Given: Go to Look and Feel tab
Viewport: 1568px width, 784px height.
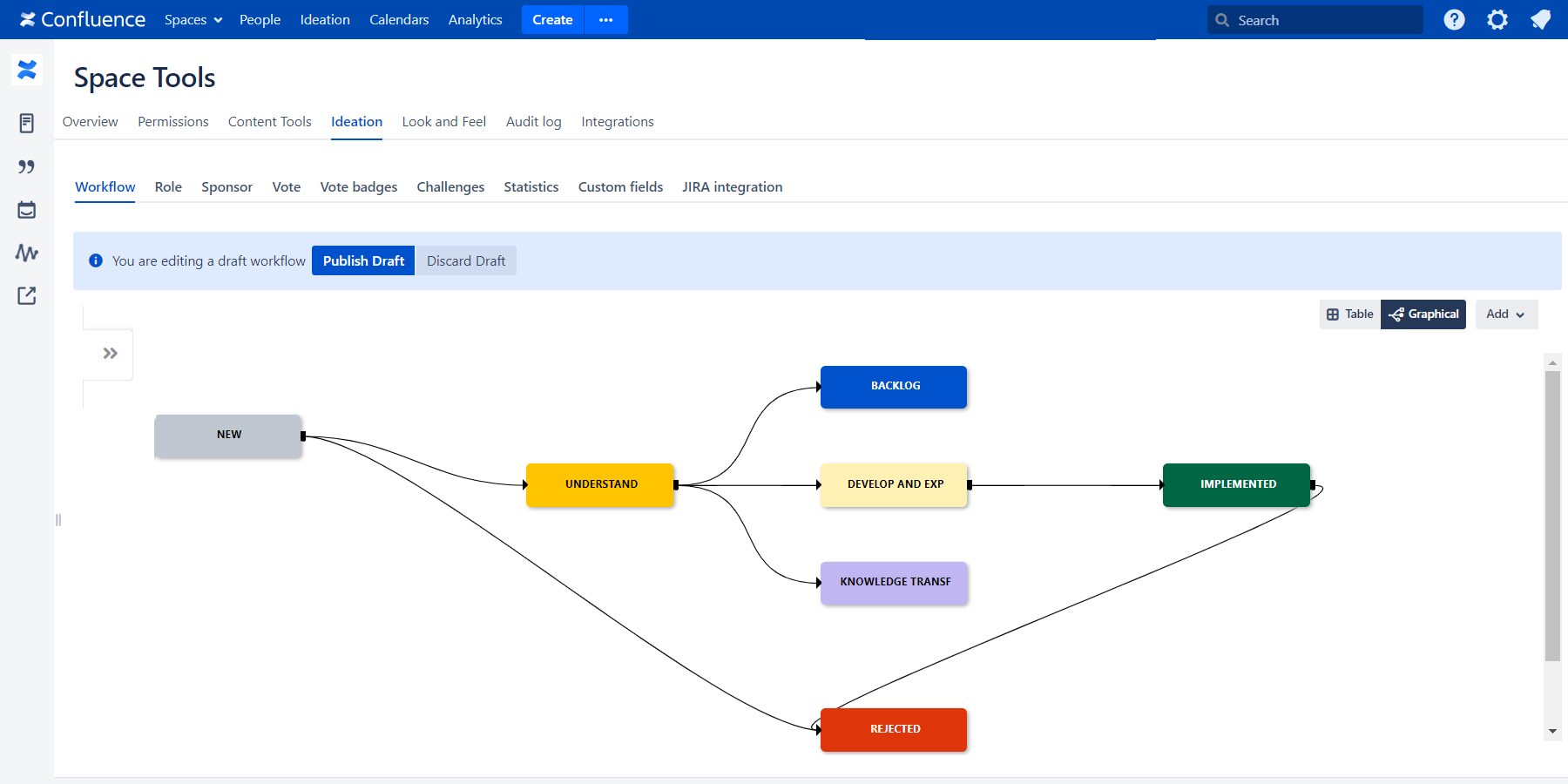Looking at the screenshot, I should click(x=444, y=122).
